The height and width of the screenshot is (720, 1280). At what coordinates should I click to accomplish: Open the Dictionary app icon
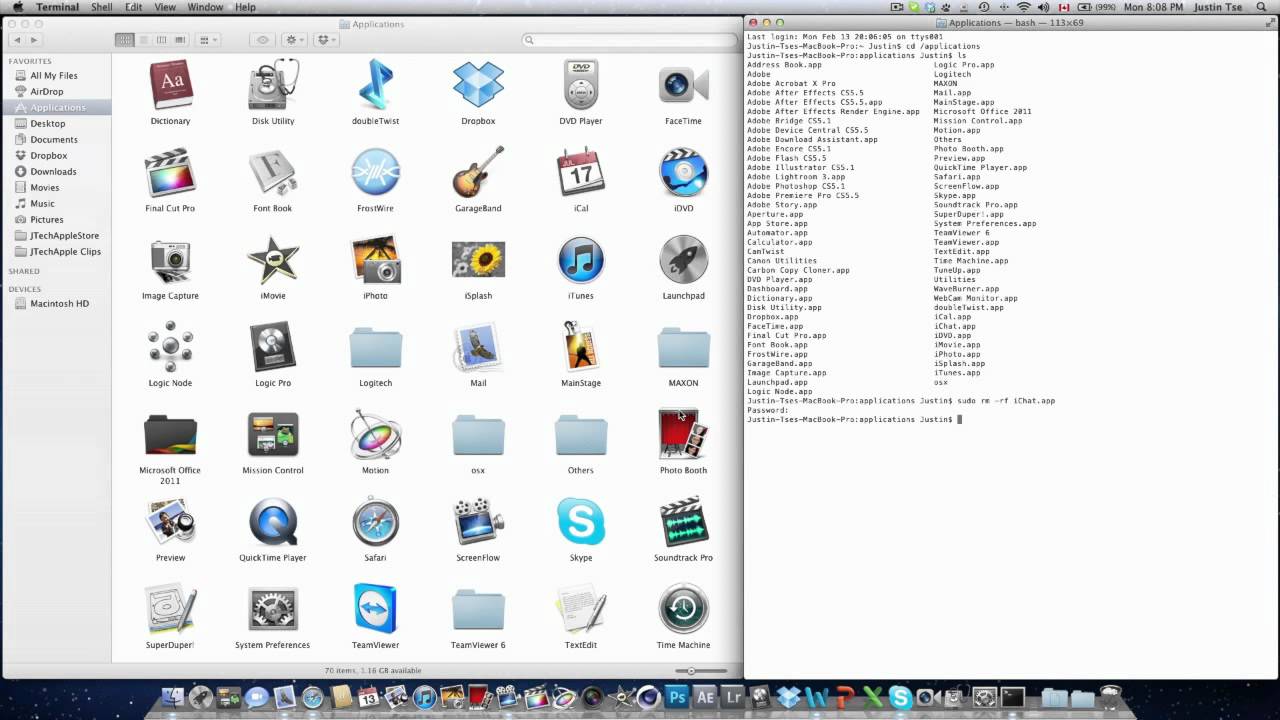tap(170, 85)
